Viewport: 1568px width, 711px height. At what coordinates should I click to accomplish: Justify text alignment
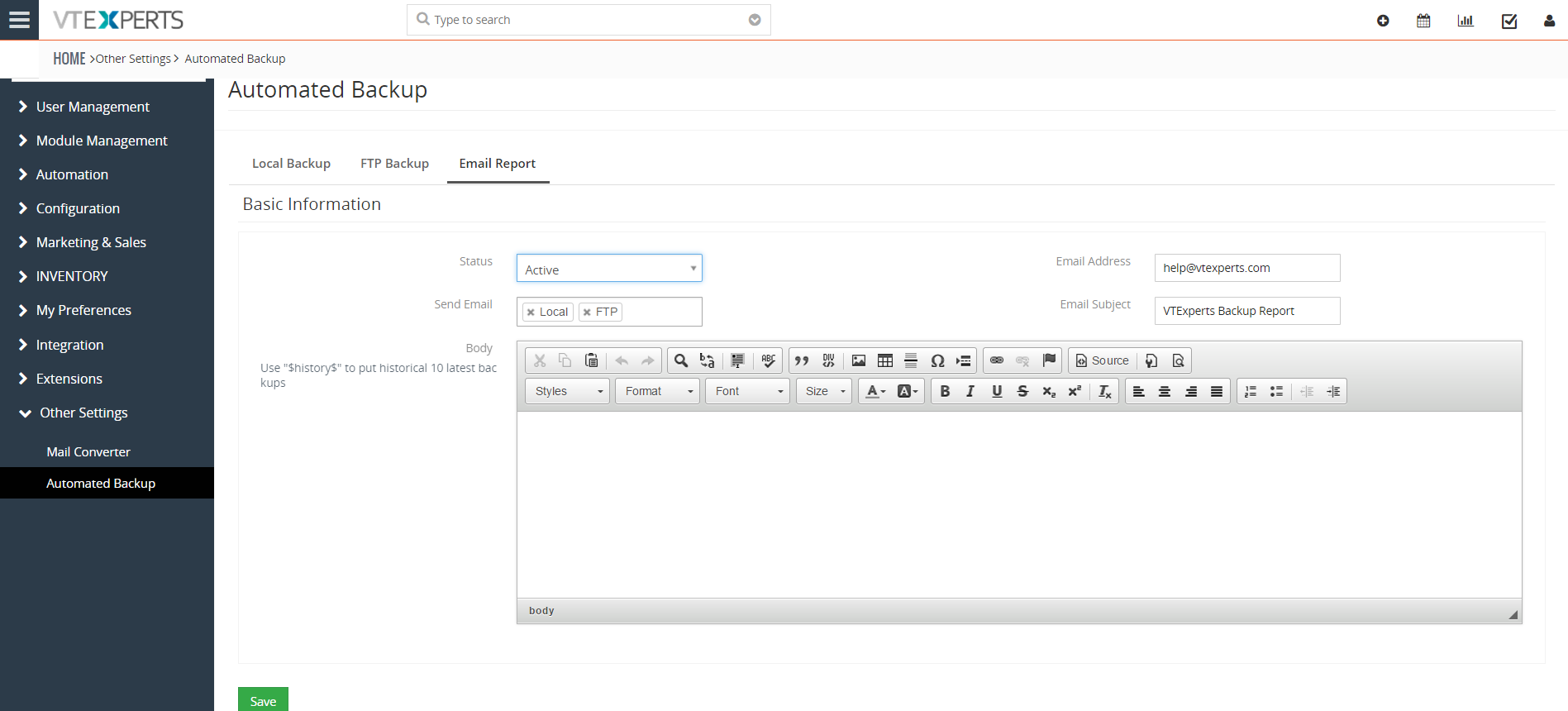(x=1217, y=391)
